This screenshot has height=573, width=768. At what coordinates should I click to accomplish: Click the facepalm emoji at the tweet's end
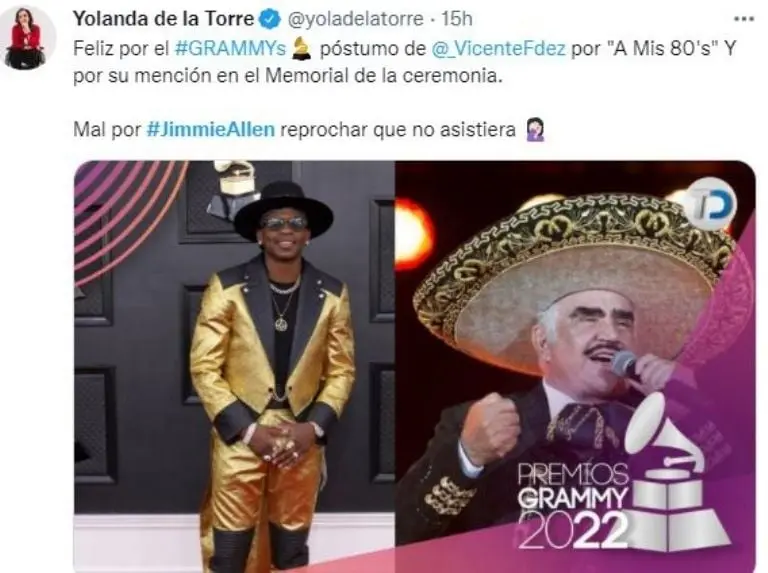coord(534,130)
